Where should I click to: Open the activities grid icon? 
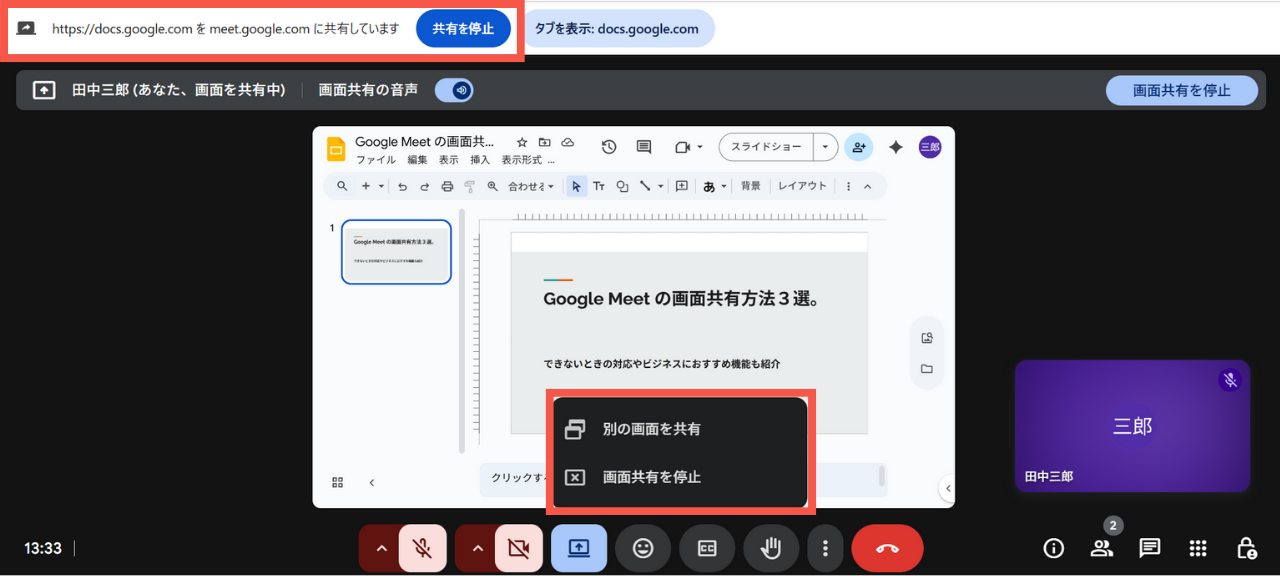1198,548
